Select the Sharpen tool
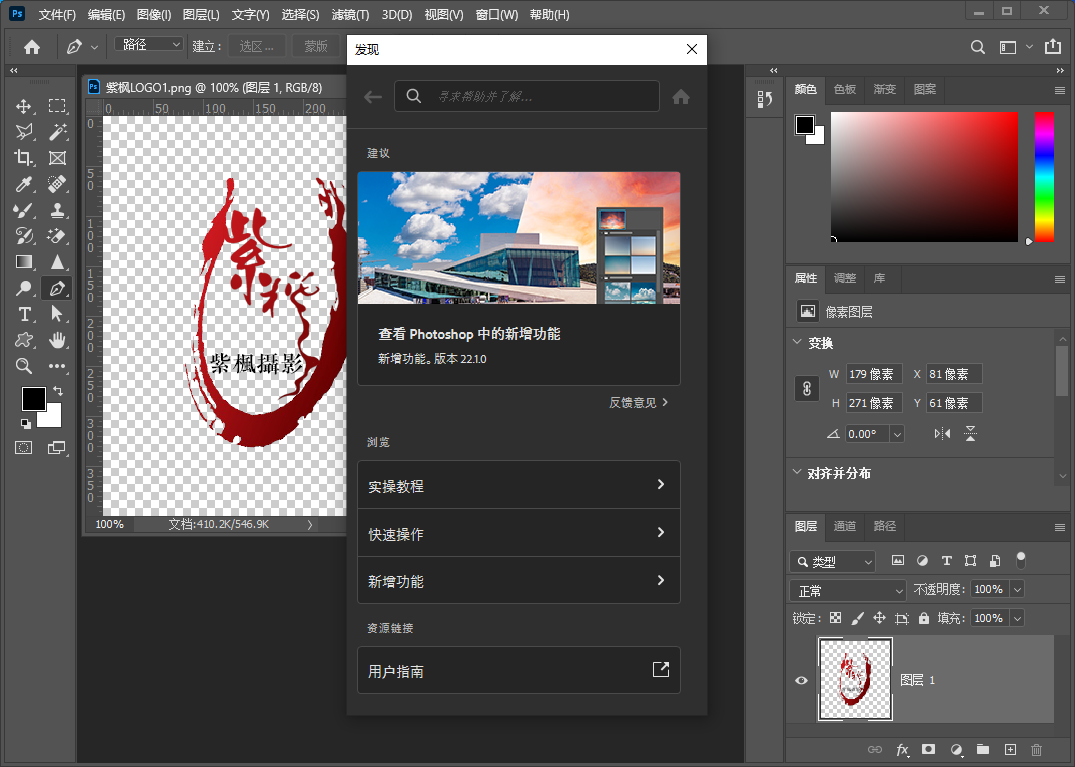 (58, 262)
